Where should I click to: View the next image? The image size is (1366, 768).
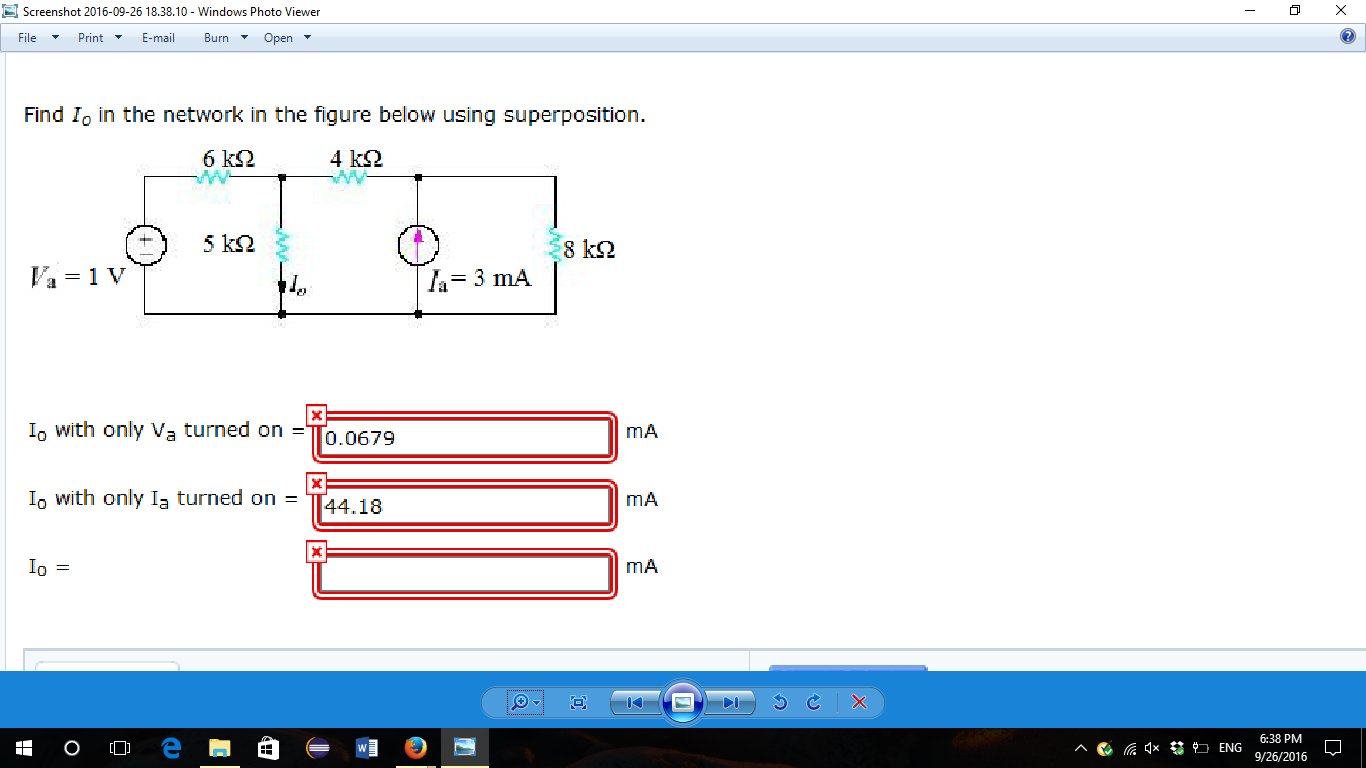pyautogui.click(x=731, y=702)
